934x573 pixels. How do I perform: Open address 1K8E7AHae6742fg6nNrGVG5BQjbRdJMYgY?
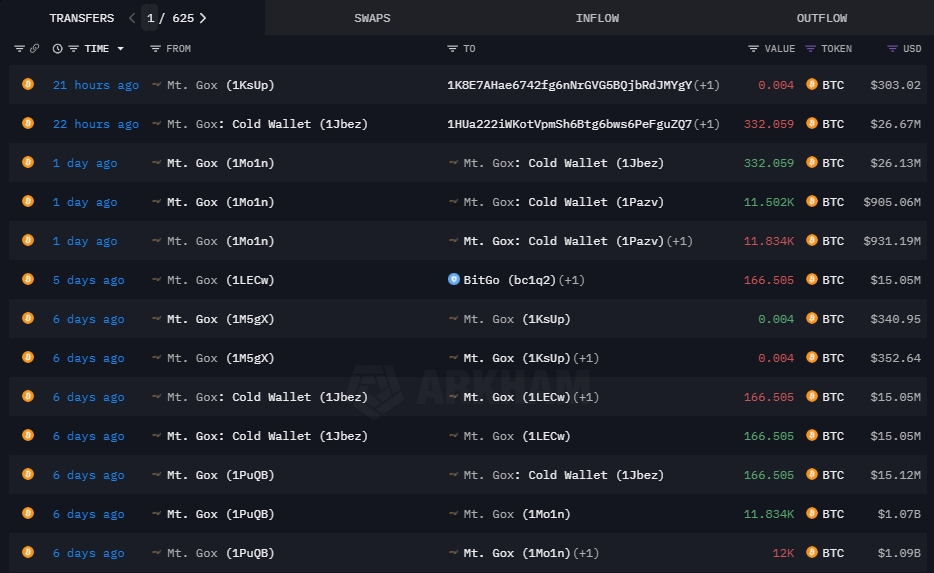[x=569, y=85]
